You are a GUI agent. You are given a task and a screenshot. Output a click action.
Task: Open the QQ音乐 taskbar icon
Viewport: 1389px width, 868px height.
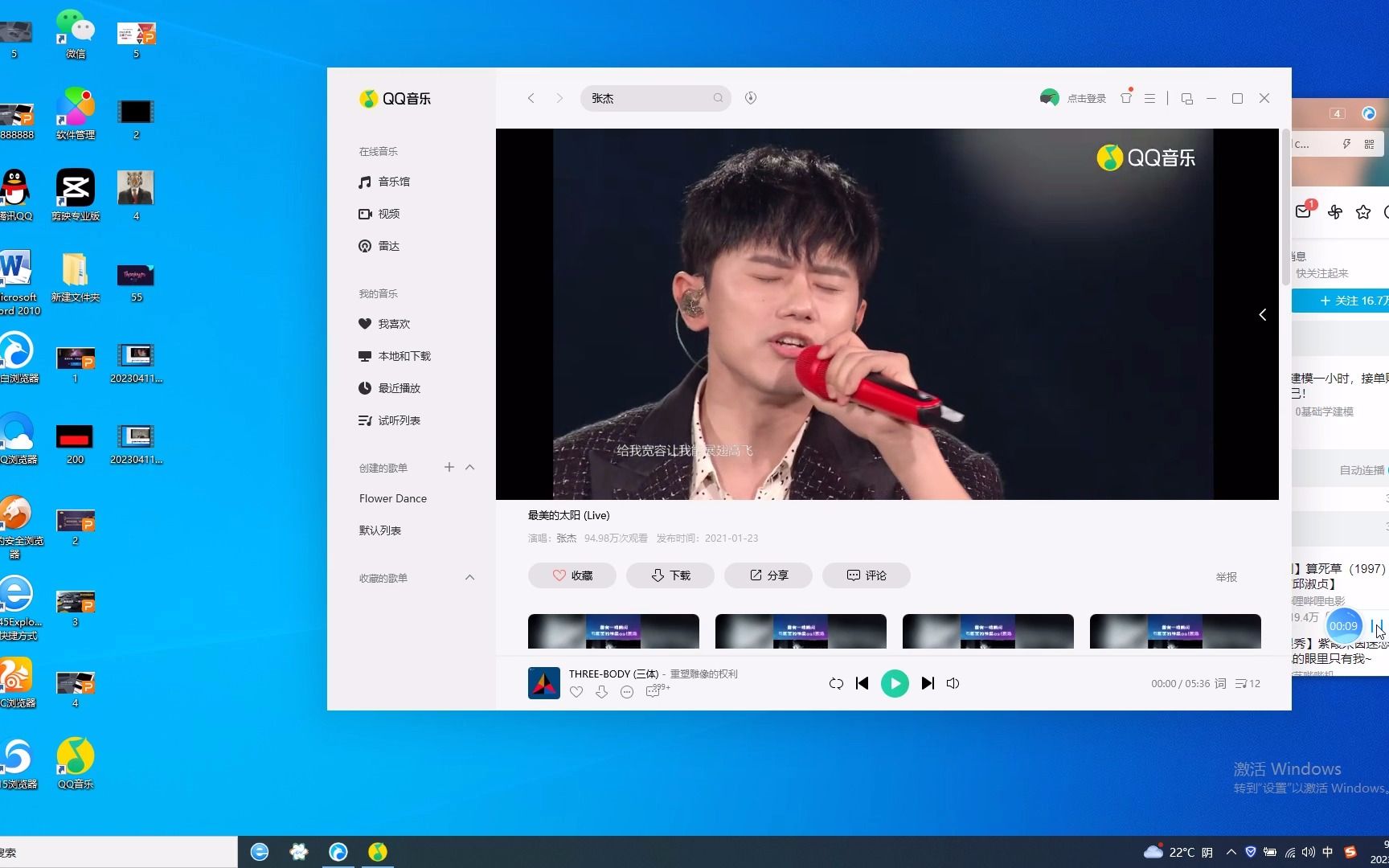coord(378,852)
